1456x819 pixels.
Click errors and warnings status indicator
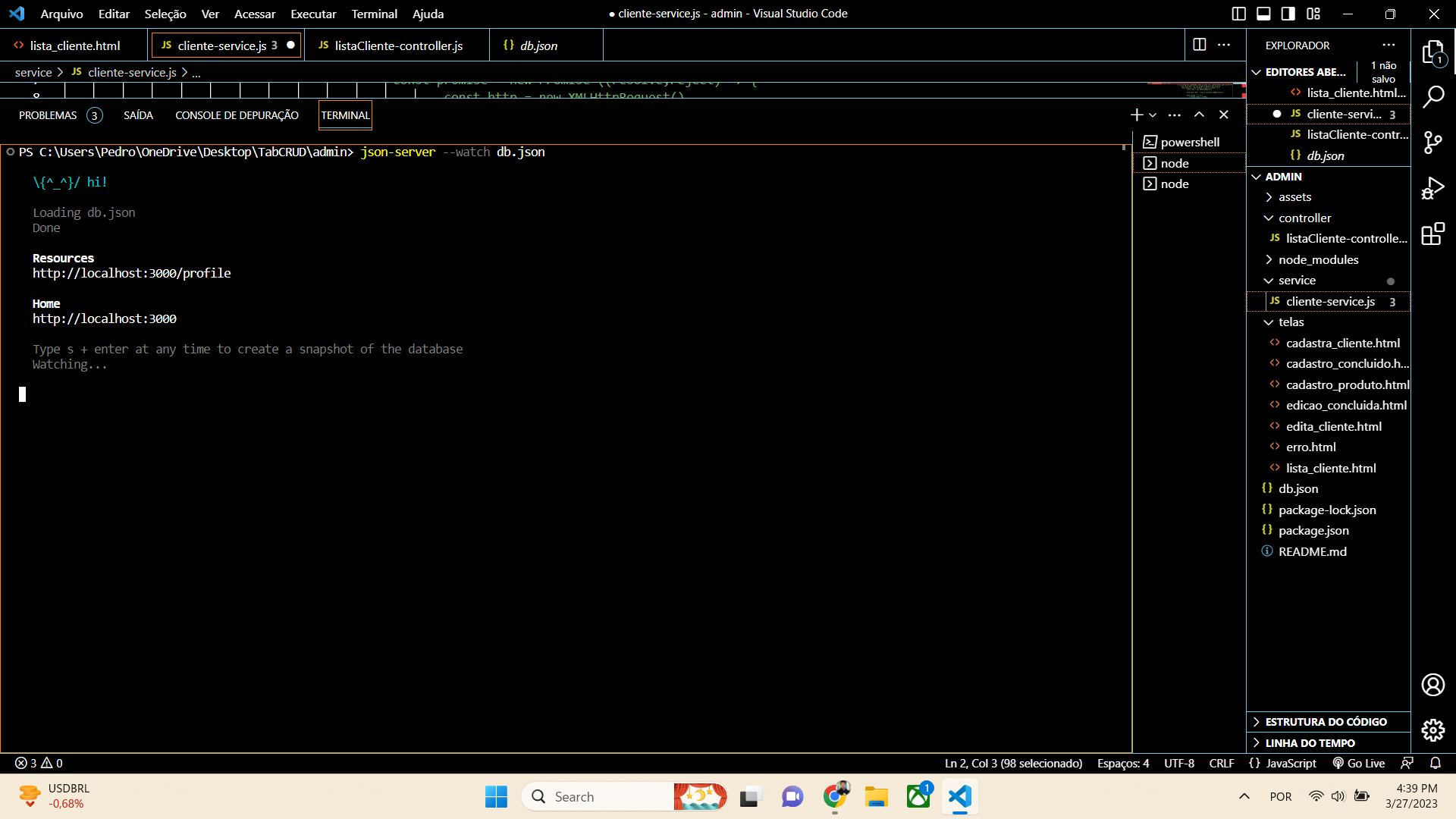[39, 763]
